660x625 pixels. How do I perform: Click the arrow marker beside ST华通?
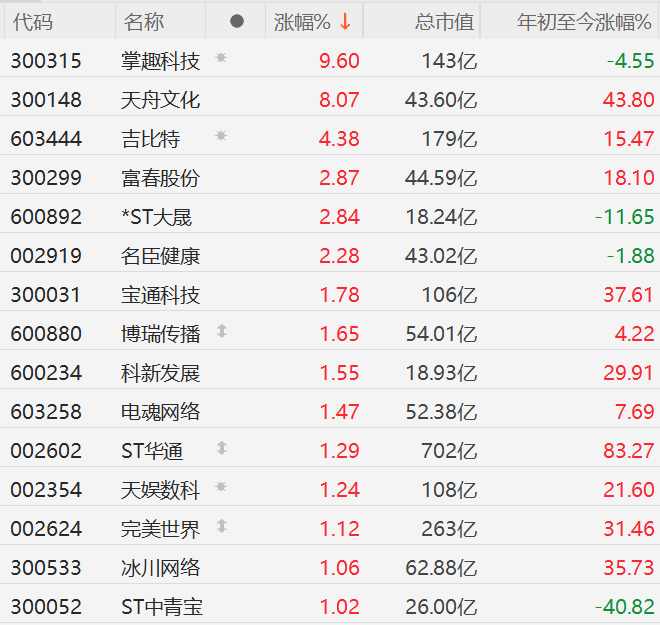(222, 448)
